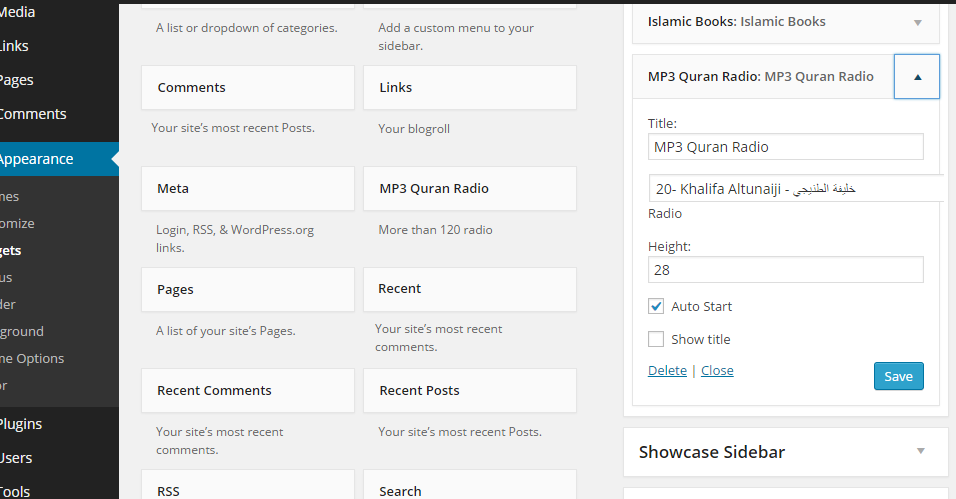Select the Recent Posts available widget
This screenshot has height=499, width=956.
pos(469,390)
